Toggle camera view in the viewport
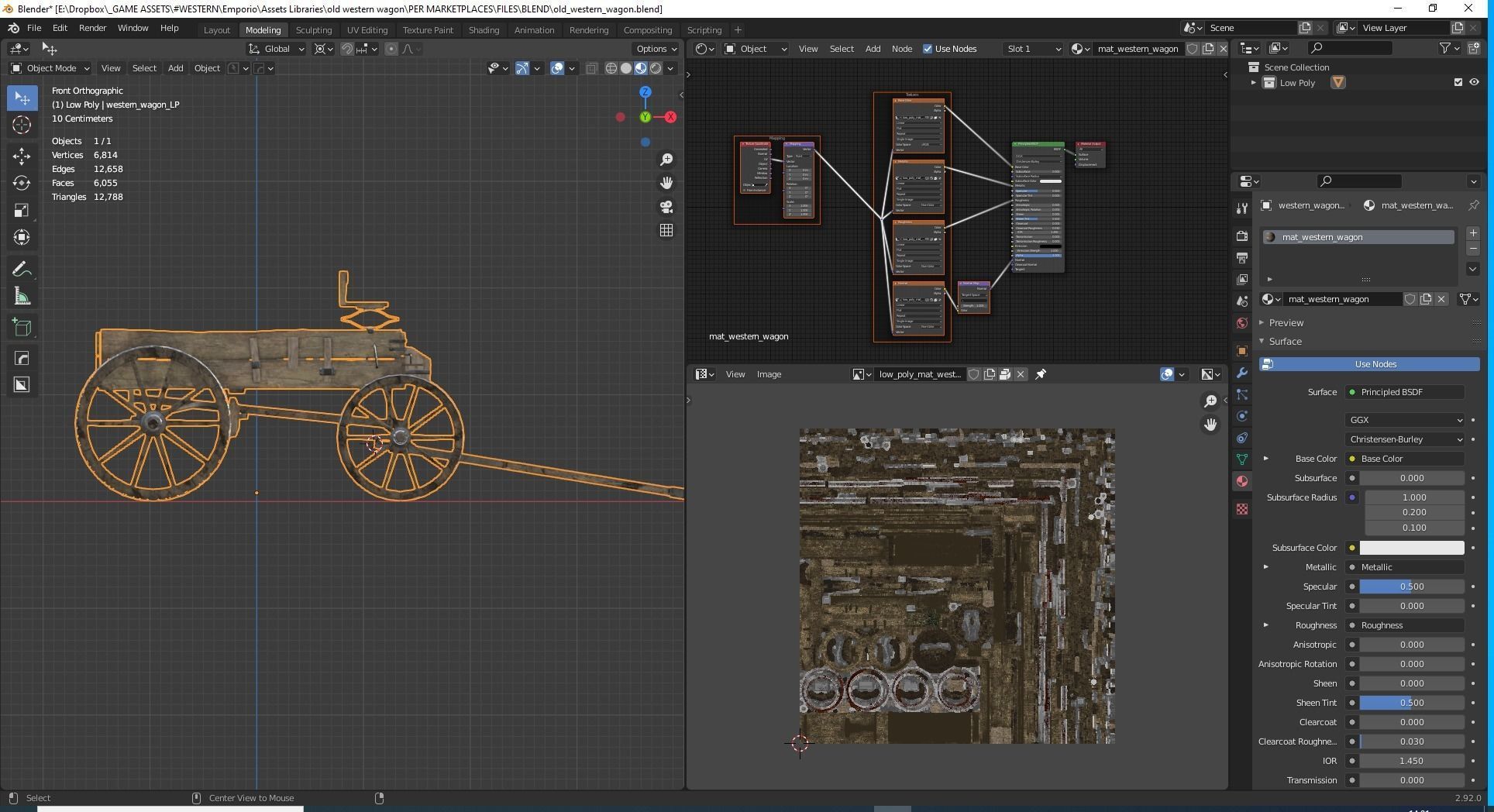 tap(666, 207)
